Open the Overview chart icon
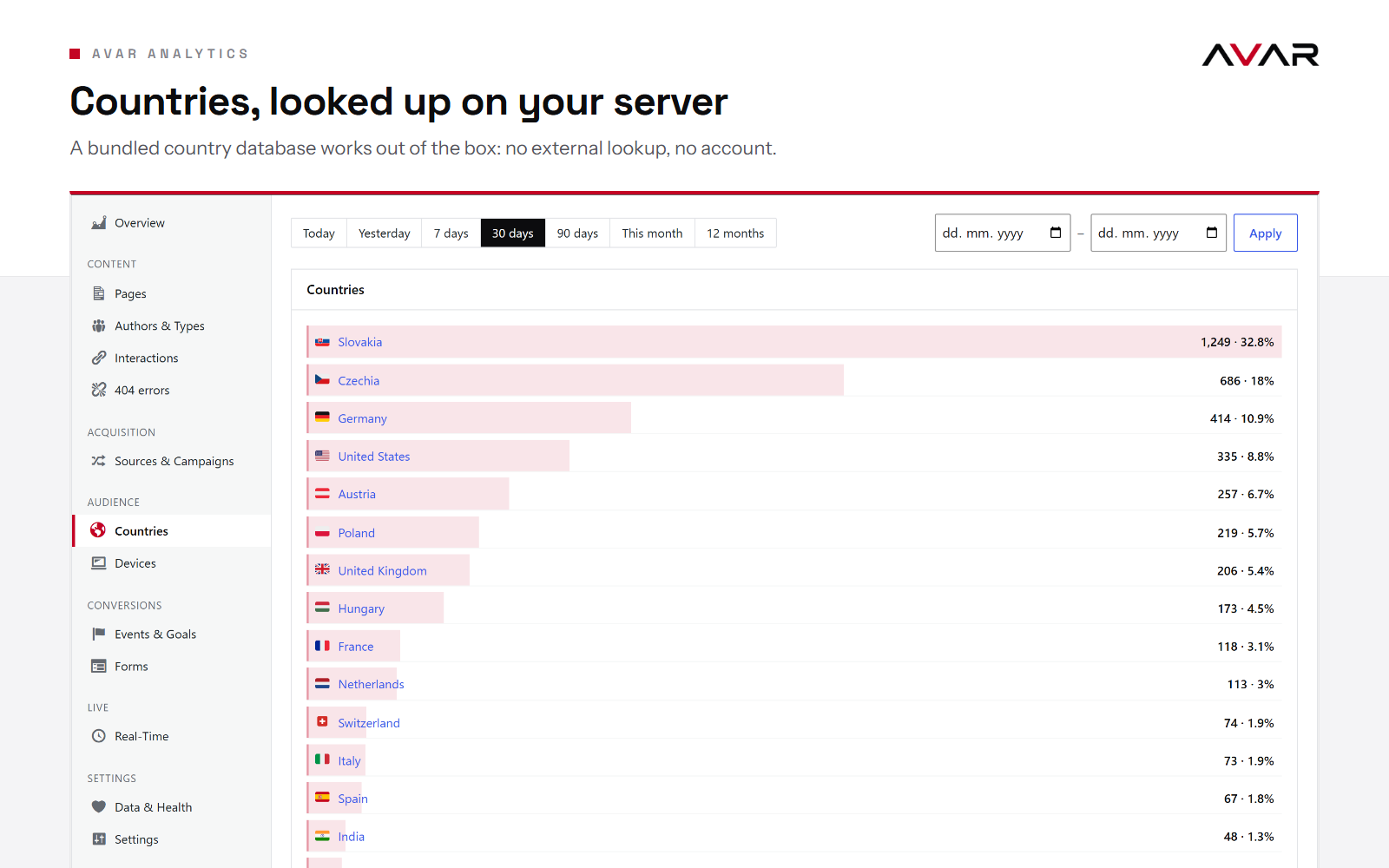This screenshot has width=1389, height=868. (99, 223)
